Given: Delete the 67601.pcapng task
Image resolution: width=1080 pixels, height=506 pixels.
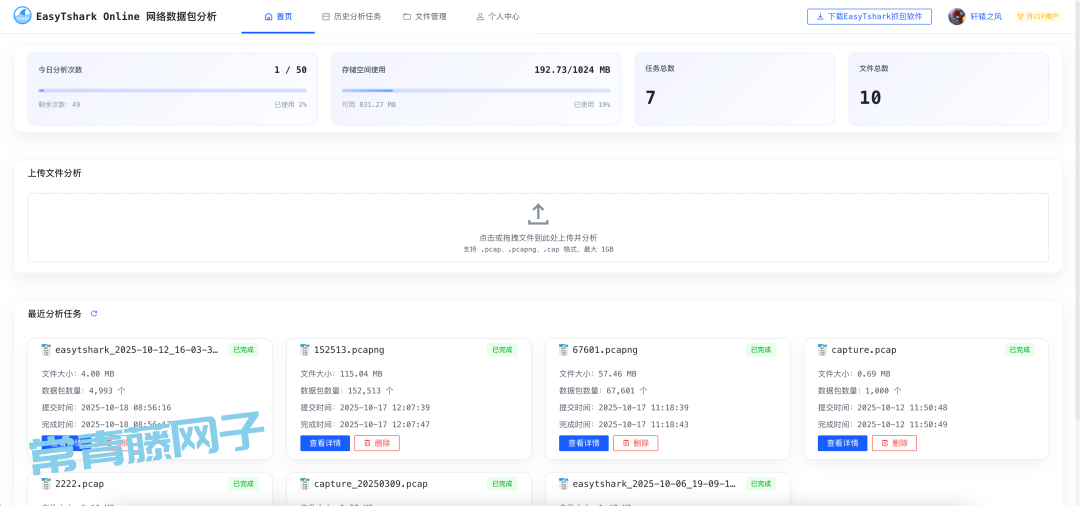Looking at the screenshot, I should pyautogui.click(x=635, y=443).
